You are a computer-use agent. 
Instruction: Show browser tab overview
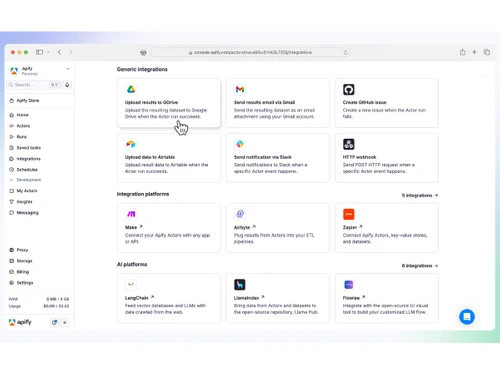click(487, 52)
